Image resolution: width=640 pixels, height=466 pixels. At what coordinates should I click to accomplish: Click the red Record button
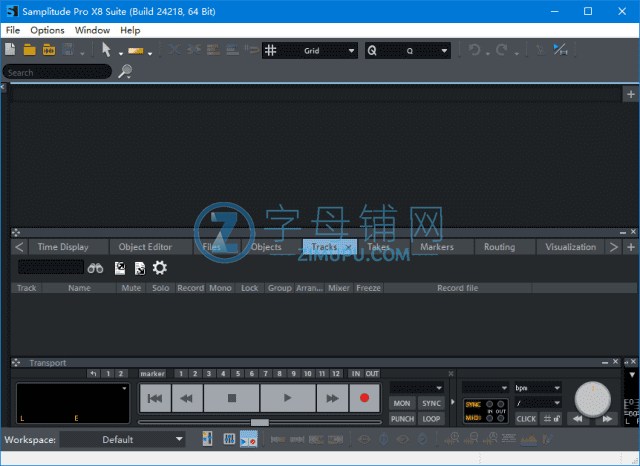tap(364, 398)
